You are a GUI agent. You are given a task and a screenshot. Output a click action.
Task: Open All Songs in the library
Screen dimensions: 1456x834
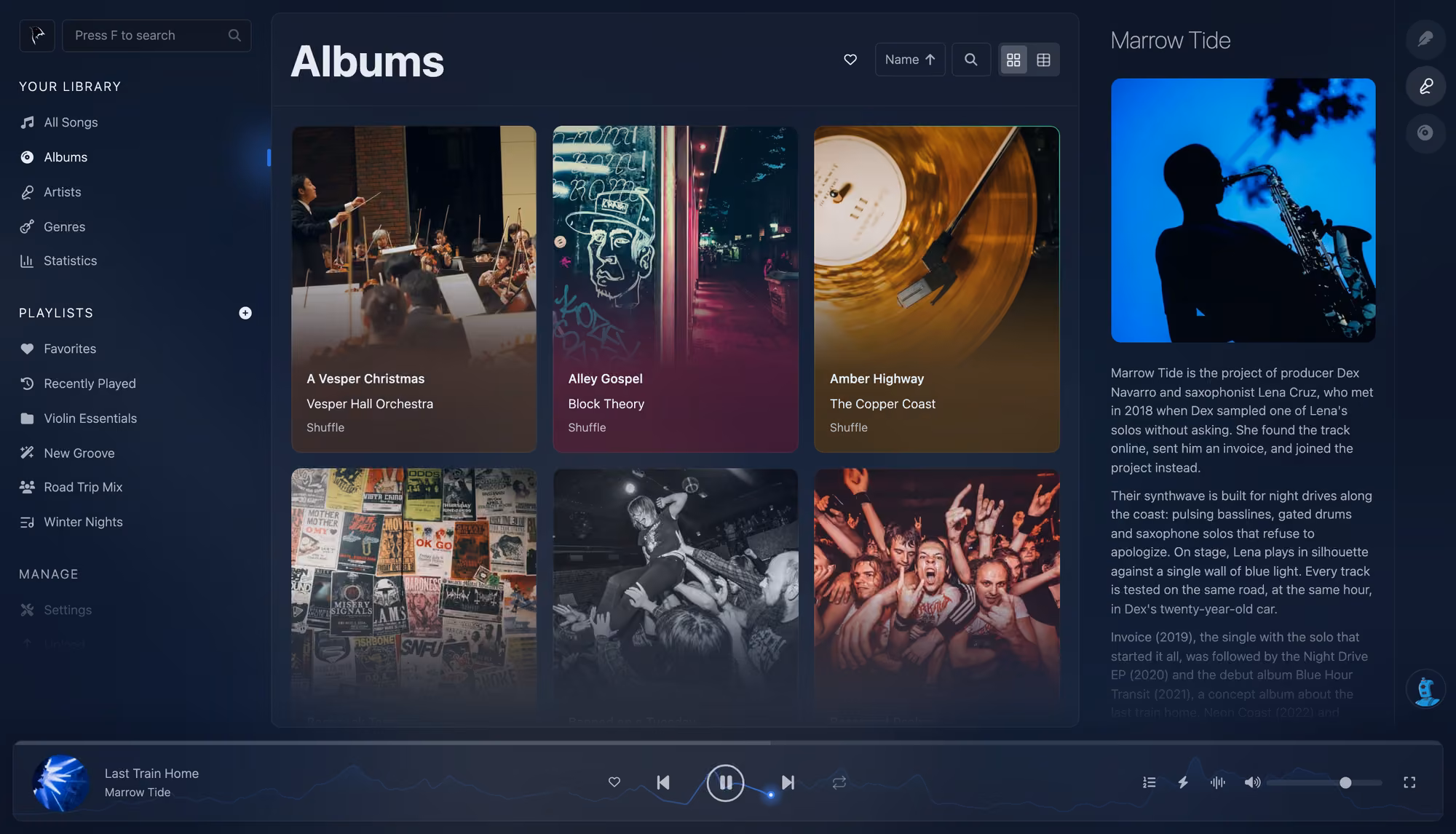tap(70, 122)
